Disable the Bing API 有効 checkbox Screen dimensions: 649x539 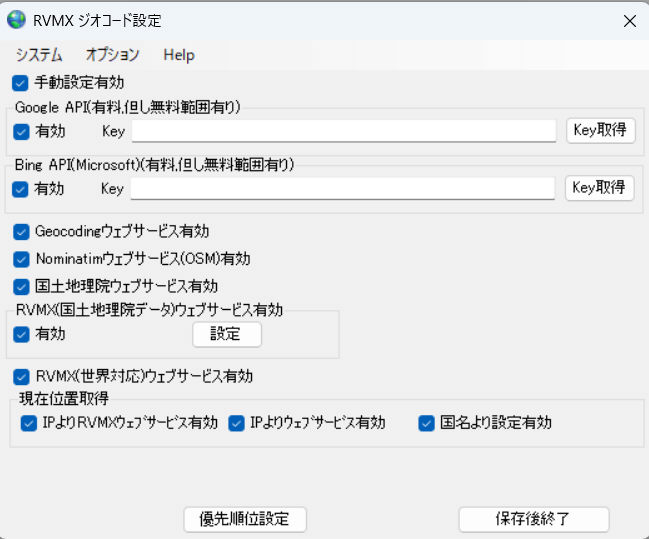(x=20, y=188)
